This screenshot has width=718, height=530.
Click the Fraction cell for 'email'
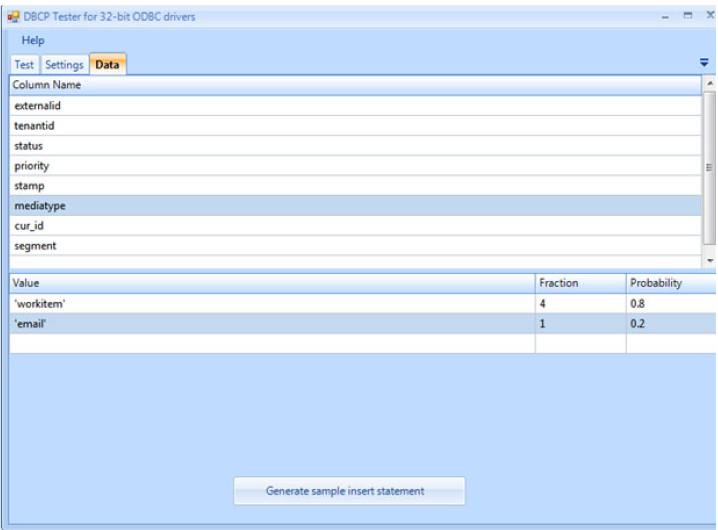click(x=580, y=324)
